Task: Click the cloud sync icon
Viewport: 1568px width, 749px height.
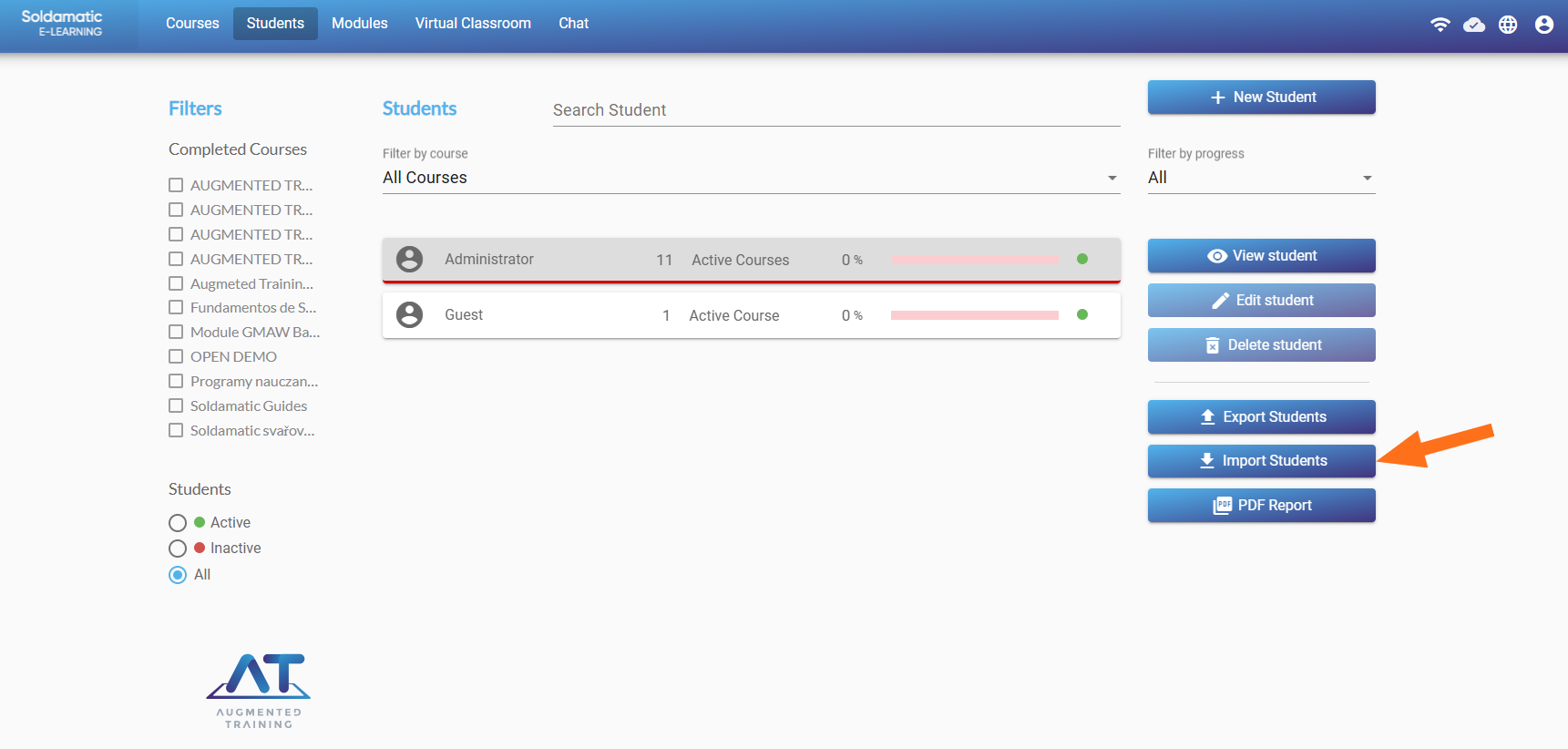Action: pos(1473,25)
